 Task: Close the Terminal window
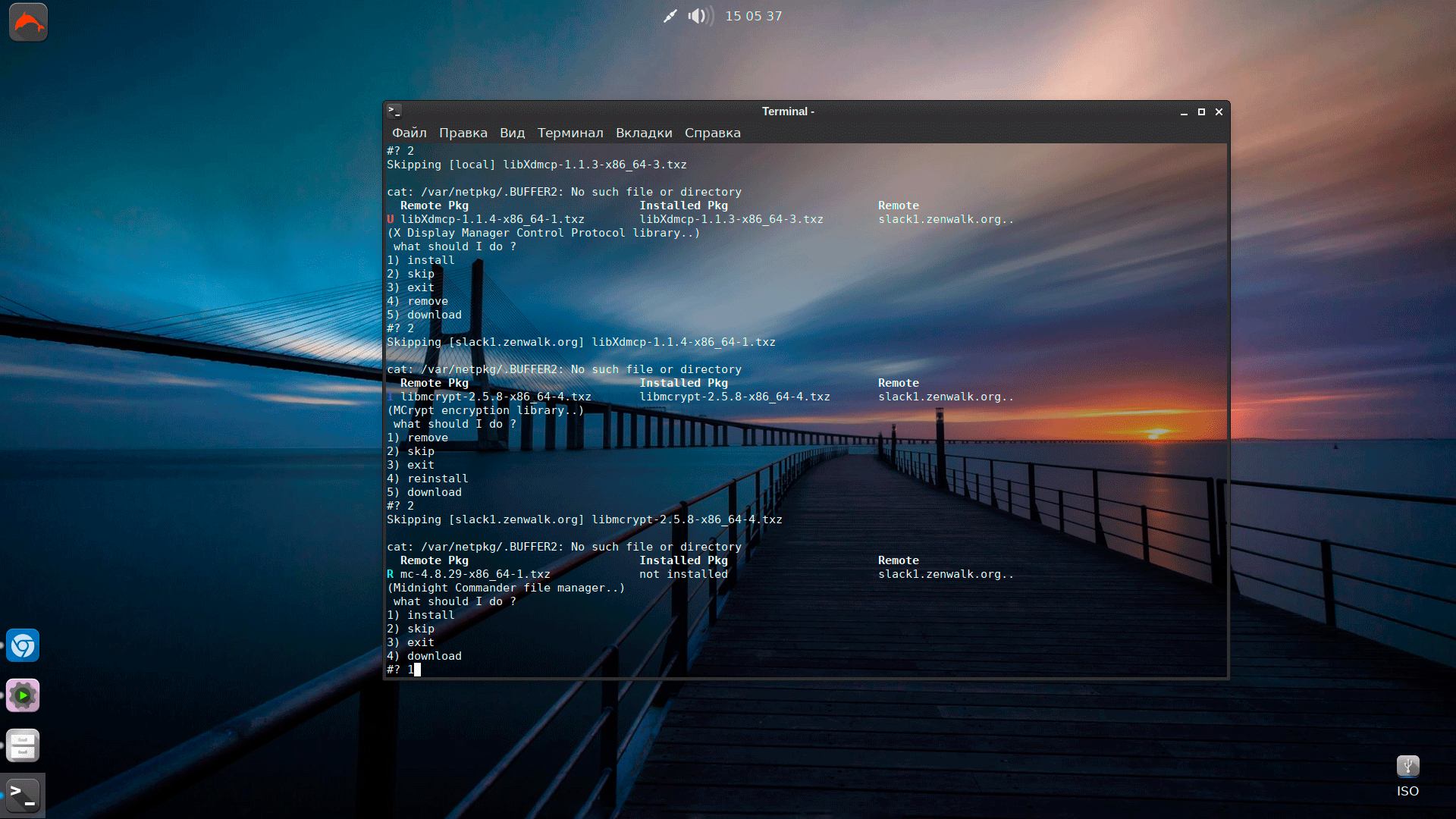pyautogui.click(x=1219, y=112)
